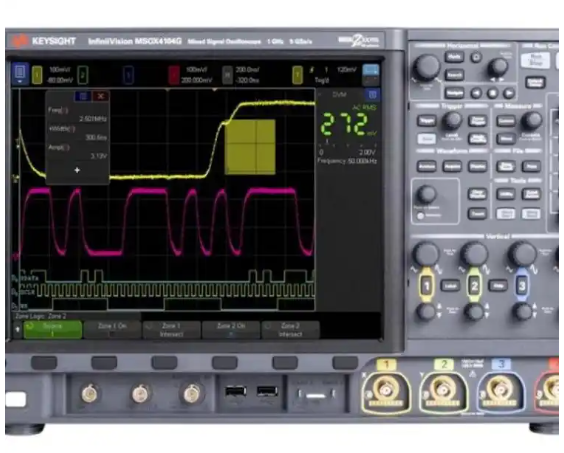The width and height of the screenshot is (564, 453).
Task: Toggle the Zone 1 On softkey
Action: (x=112, y=330)
